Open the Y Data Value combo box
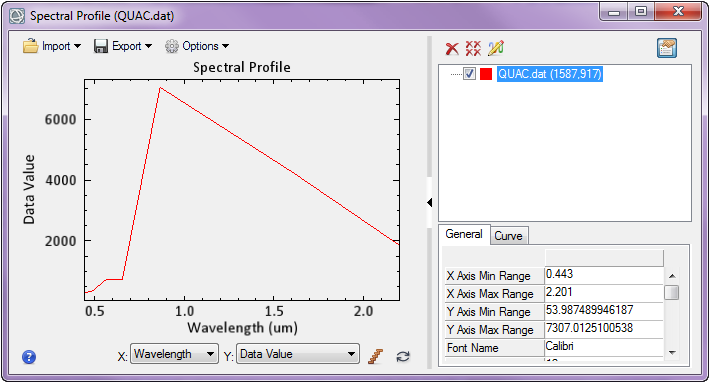The height and width of the screenshot is (383, 710). point(298,354)
